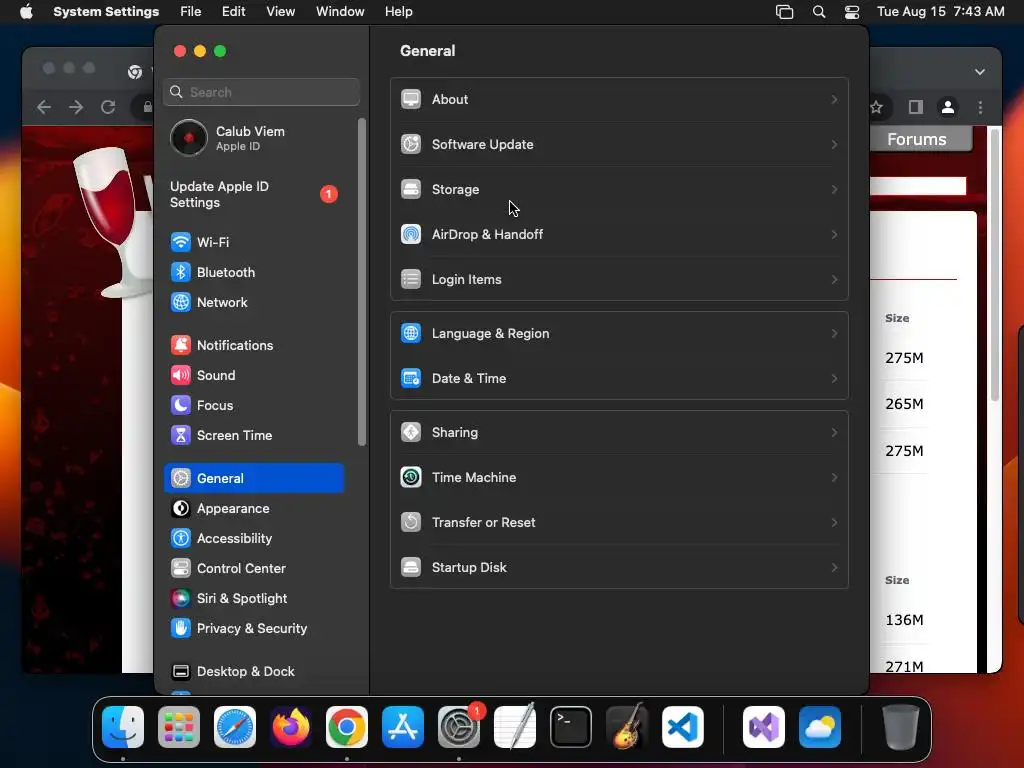Select Wi-Fi in the sidebar
The width and height of the screenshot is (1024, 768).
click(x=254, y=242)
